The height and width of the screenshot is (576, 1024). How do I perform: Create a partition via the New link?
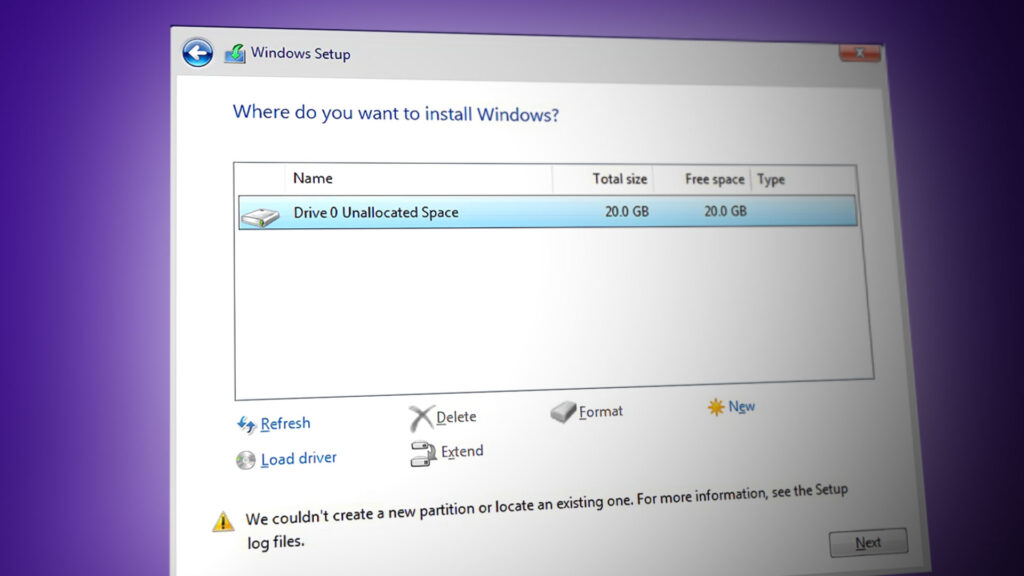tap(741, 406)
